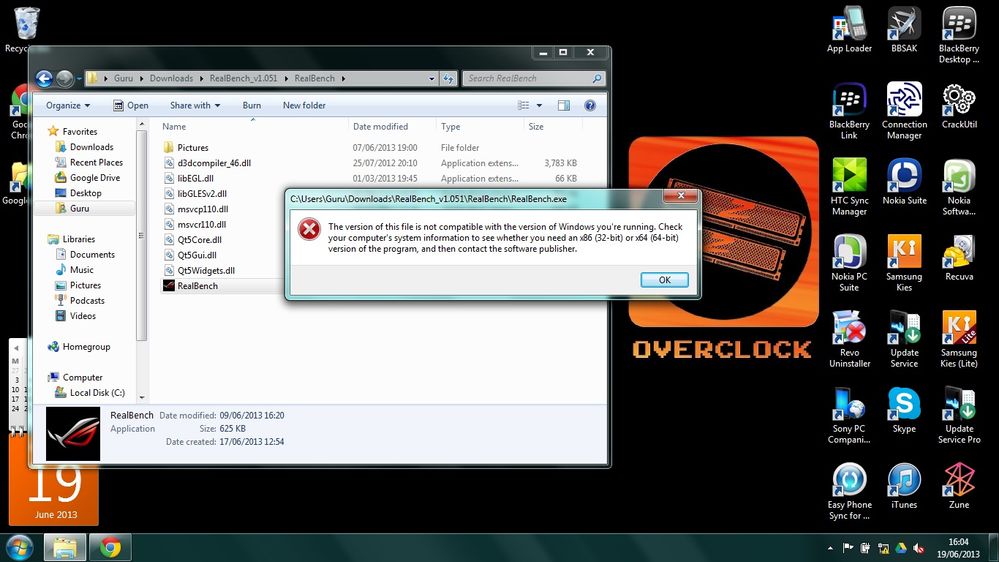Click New folder in toolbar
Viewport: 999px width, 562px height.
pos(304,105)
